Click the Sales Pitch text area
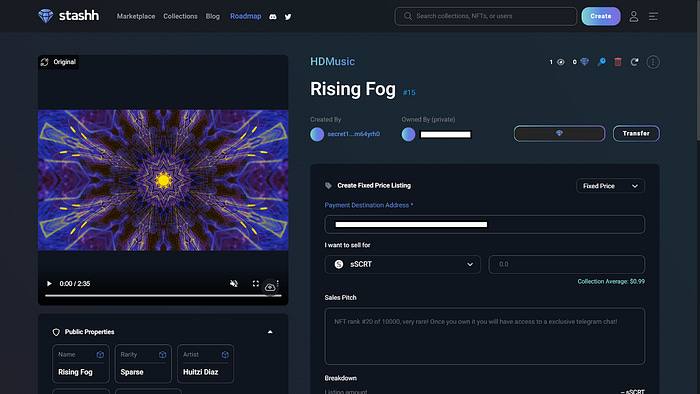700x394 pixels. click(484, 336)
